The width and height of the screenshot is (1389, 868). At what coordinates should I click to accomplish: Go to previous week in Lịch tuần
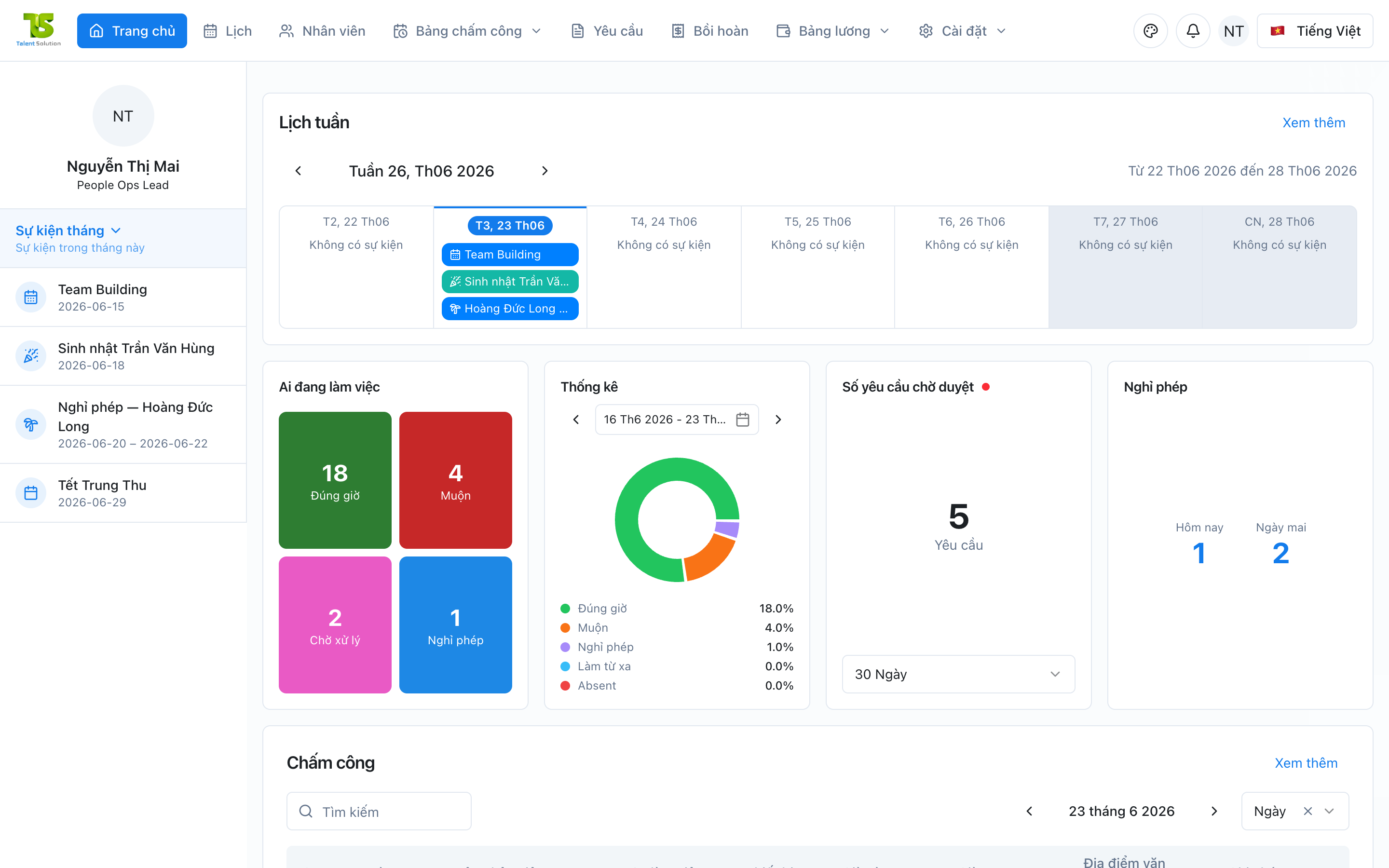(298, 171)
